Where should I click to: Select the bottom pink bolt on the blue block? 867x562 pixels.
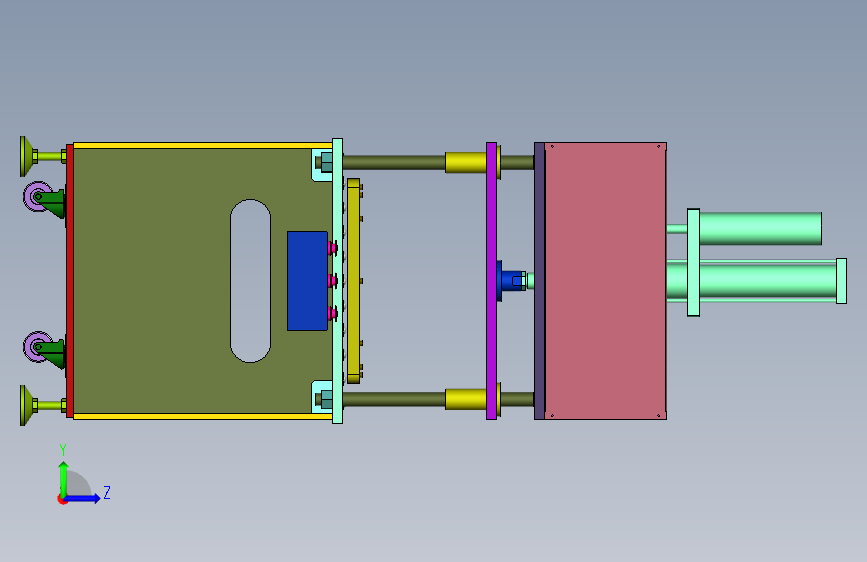click(x=332, y=314)
